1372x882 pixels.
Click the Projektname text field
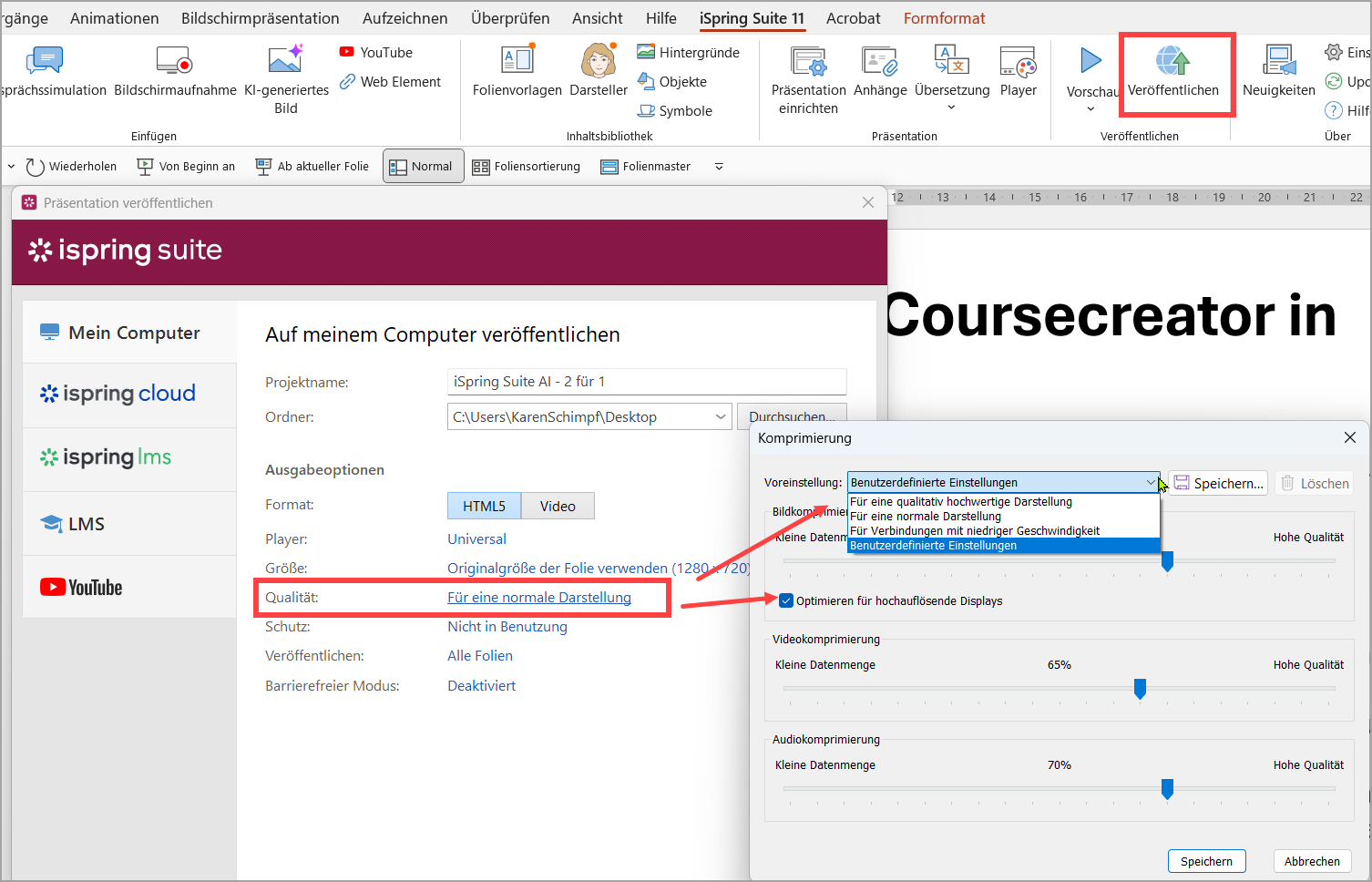647,382
